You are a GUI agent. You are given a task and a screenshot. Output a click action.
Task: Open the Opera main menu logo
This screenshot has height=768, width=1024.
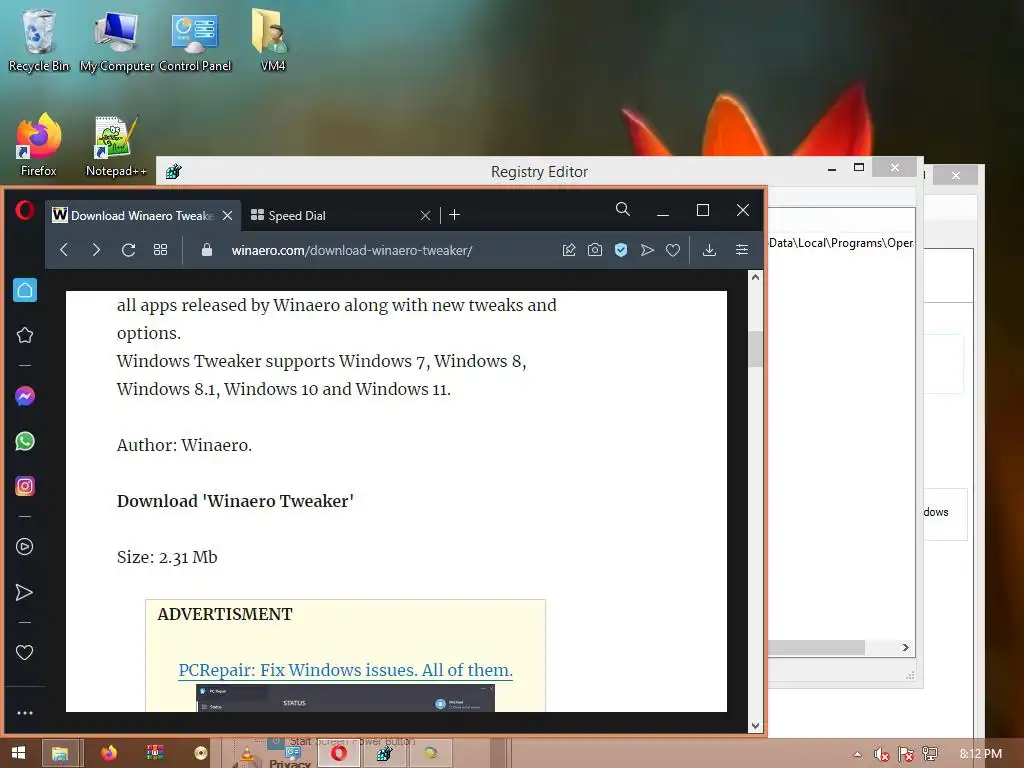pos(25,211)
